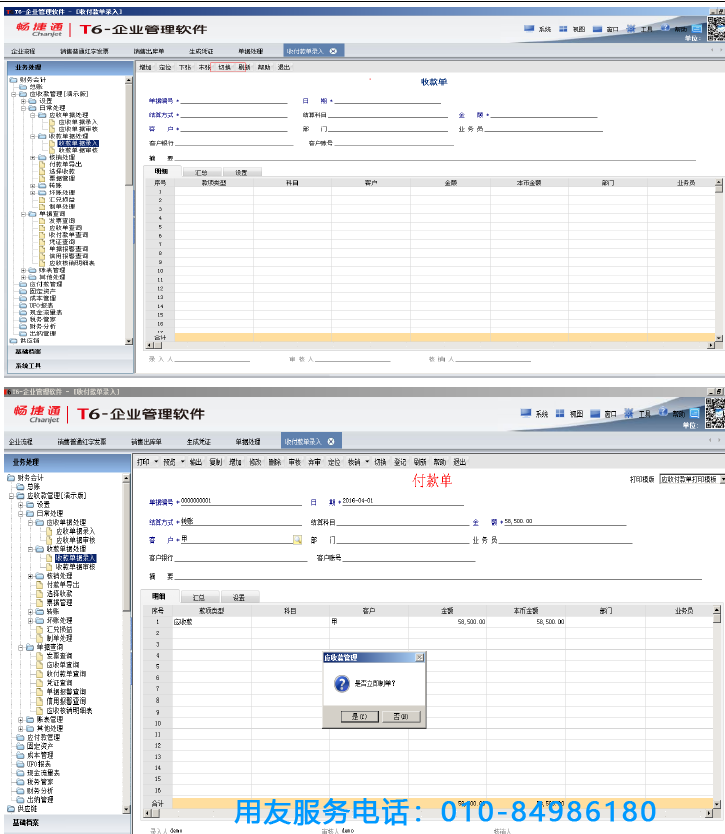Click grid scrollbar up arrow in upper window
Viewport: 725px width, 834px height.
point(719,182)
